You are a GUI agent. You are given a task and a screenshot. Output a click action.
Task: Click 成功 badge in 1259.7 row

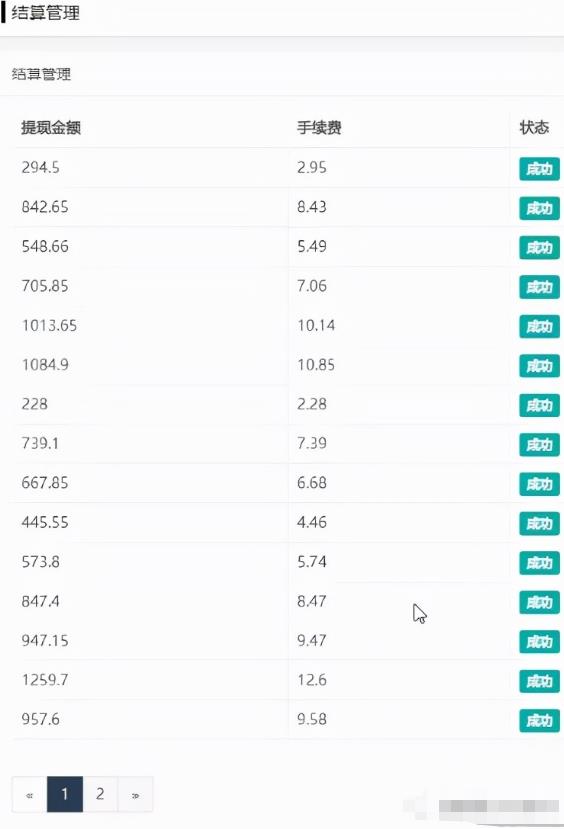pyautogui.click(x=539, y=681)
